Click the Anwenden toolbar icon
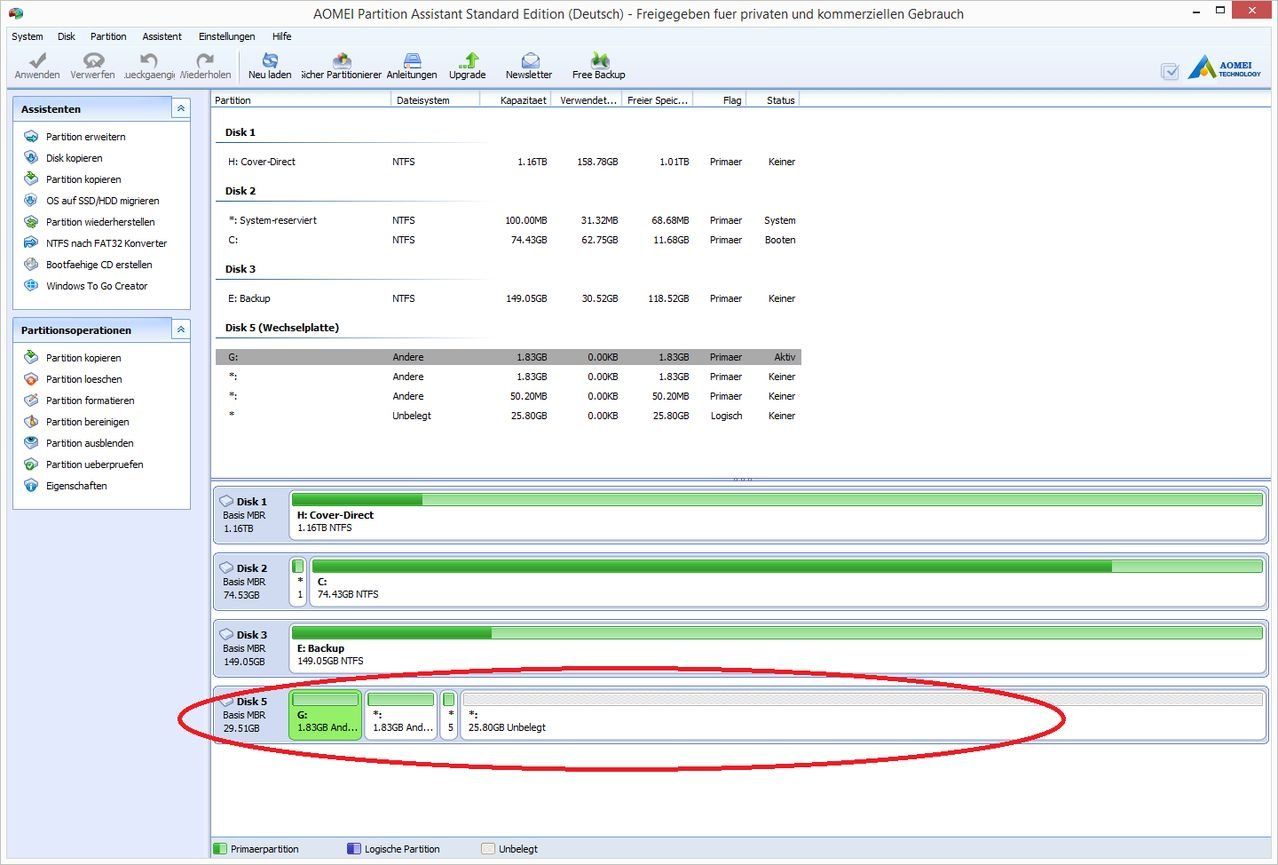 click(37, 67)
